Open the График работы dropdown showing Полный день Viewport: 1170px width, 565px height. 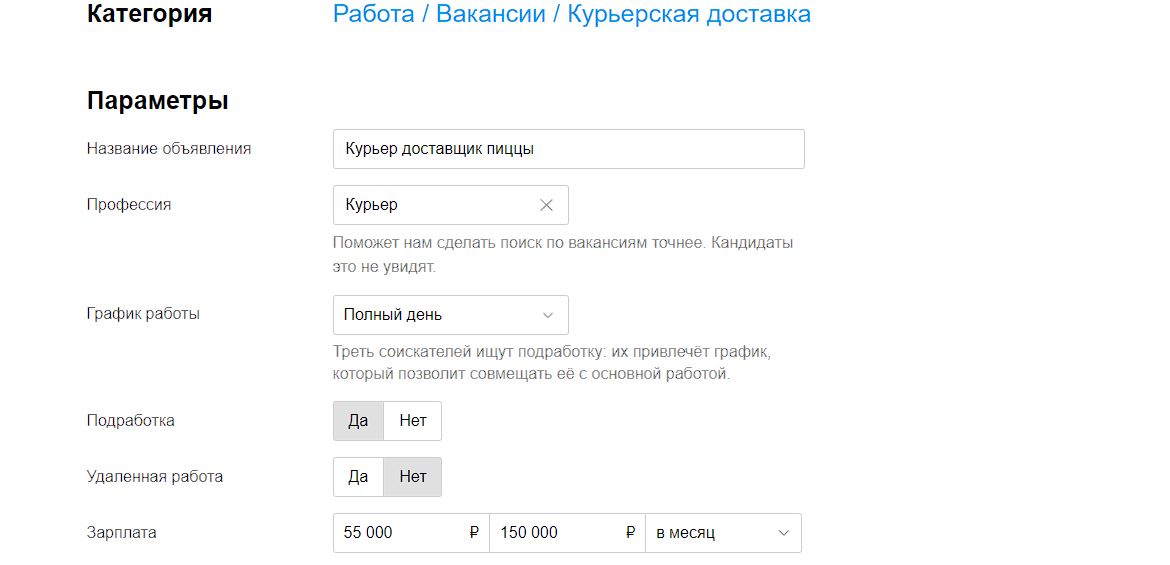(x=450, y=315)
